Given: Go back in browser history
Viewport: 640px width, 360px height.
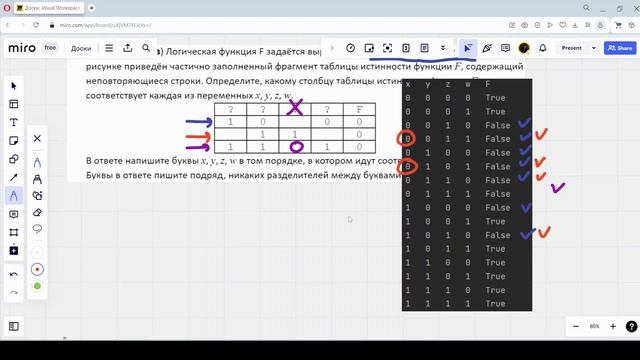Looking at the screenshot, I should (7, 25).
